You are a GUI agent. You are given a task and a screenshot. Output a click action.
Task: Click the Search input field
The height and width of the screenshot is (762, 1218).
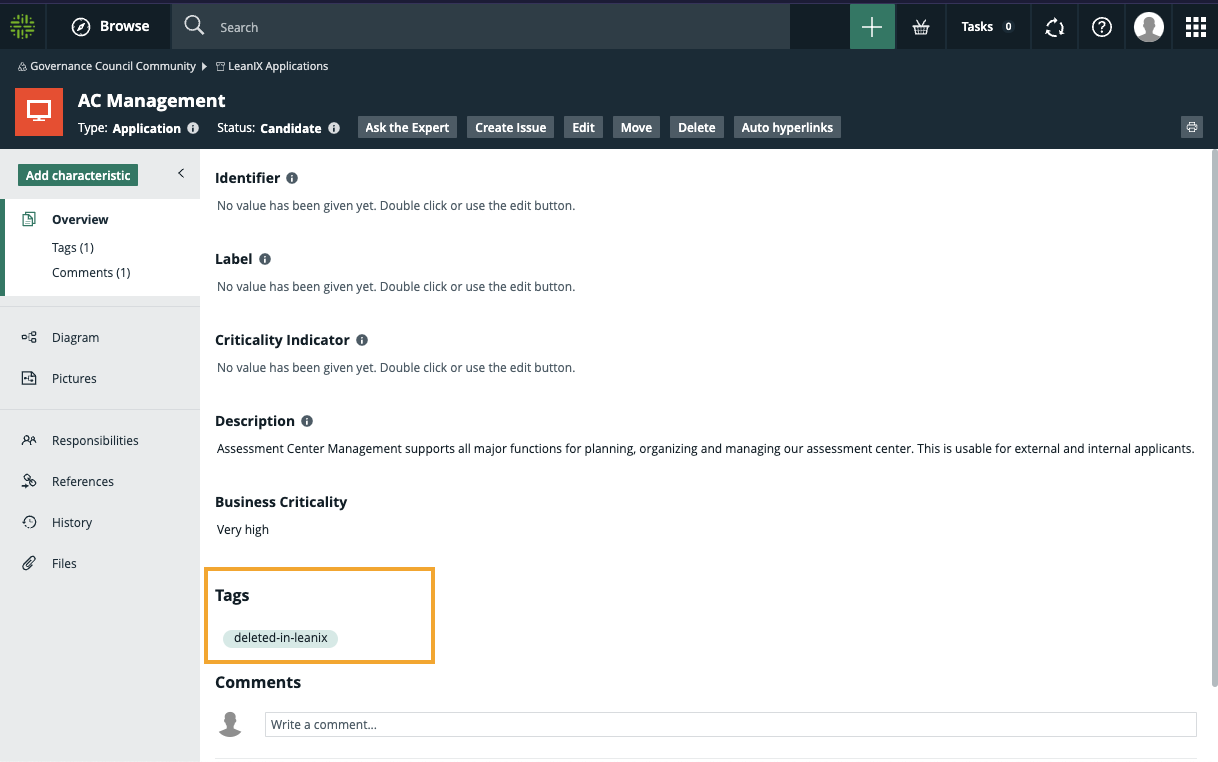pos(481,27)
